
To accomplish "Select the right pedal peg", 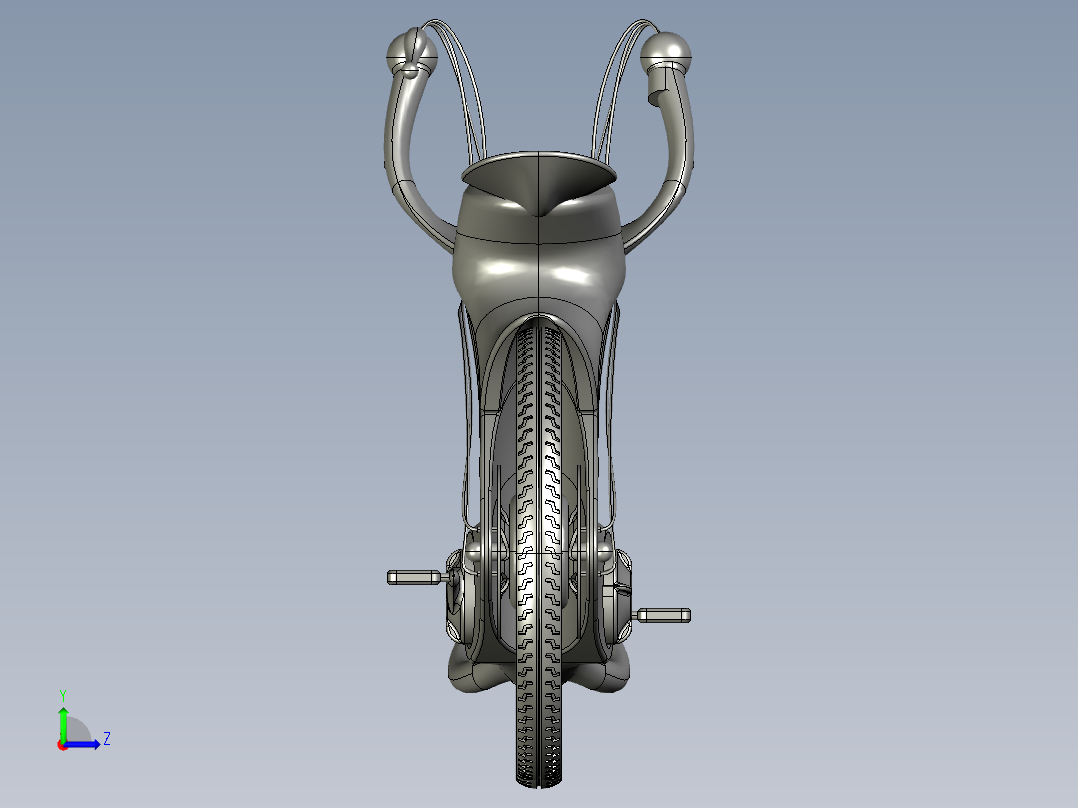I will tap(664, 615).
